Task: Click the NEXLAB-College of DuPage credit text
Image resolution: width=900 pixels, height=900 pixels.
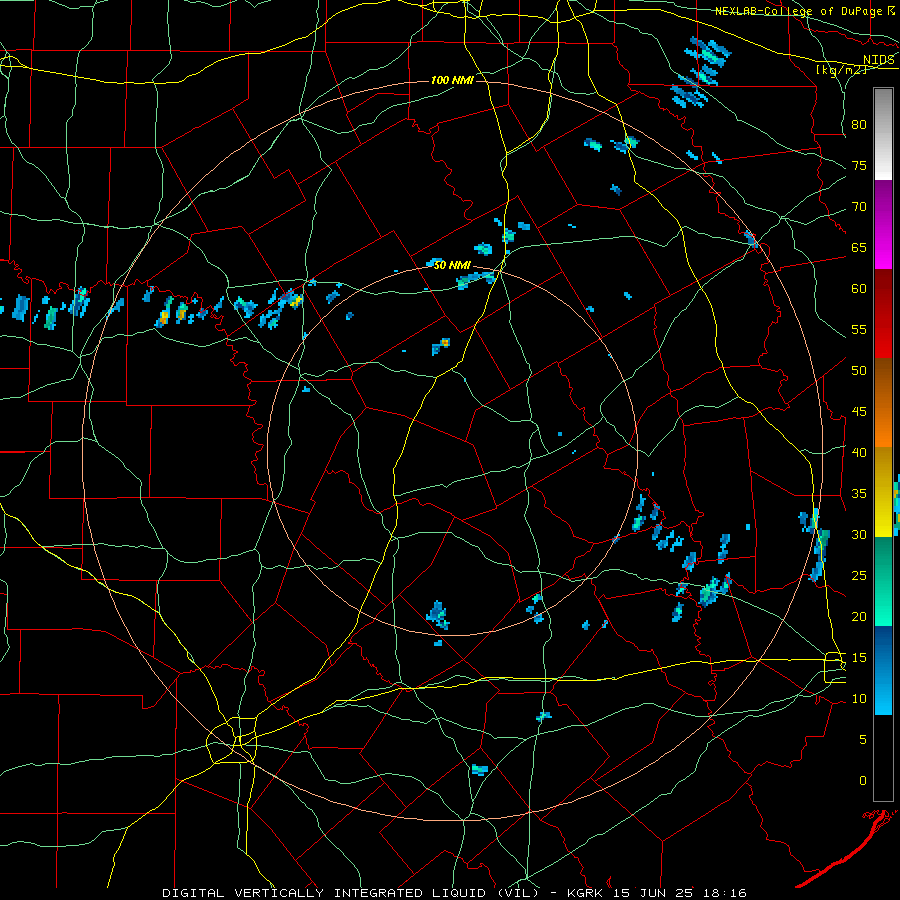Action: [799, 11]
